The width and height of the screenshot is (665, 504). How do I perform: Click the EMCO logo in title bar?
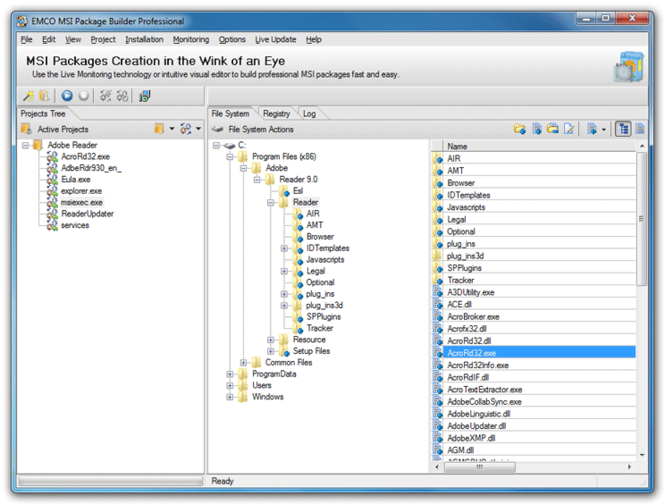click(x=22, y=21)
